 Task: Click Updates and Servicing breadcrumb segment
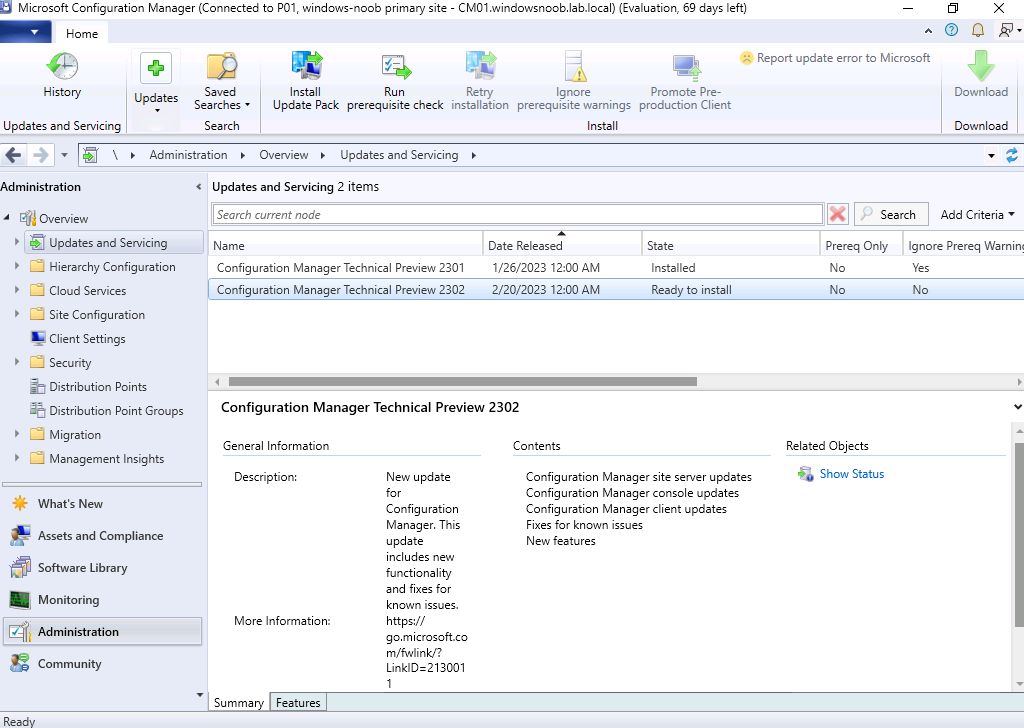(399, 155)
